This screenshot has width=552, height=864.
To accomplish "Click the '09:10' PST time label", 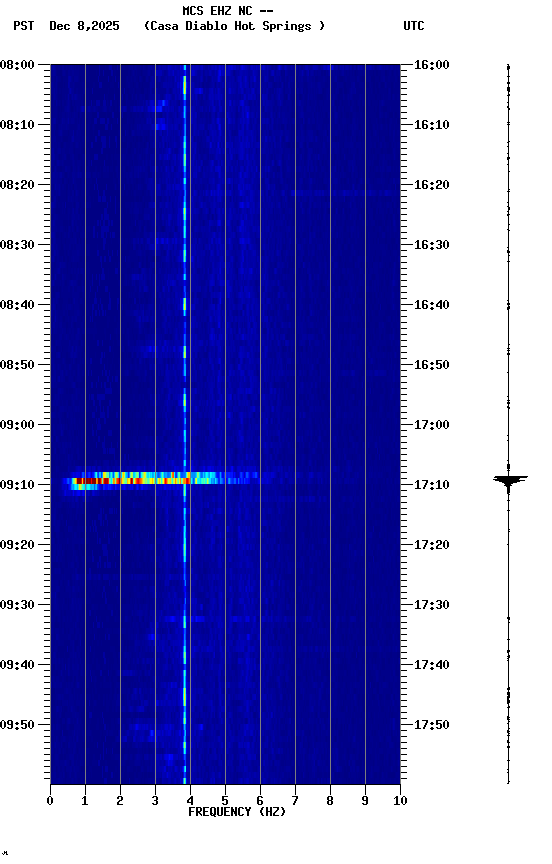I will pos(17,485).
